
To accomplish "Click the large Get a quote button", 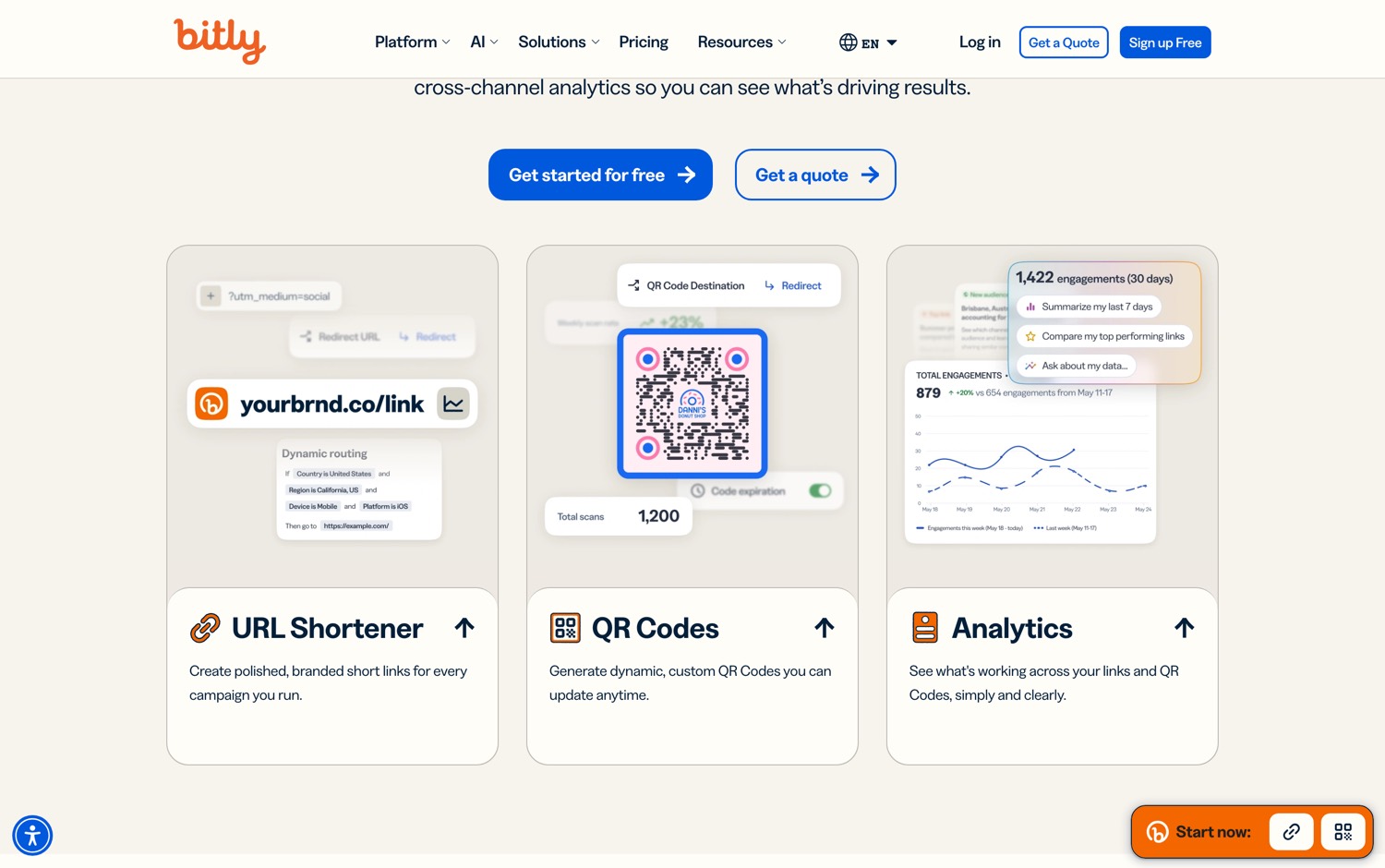I will [815, 175].
